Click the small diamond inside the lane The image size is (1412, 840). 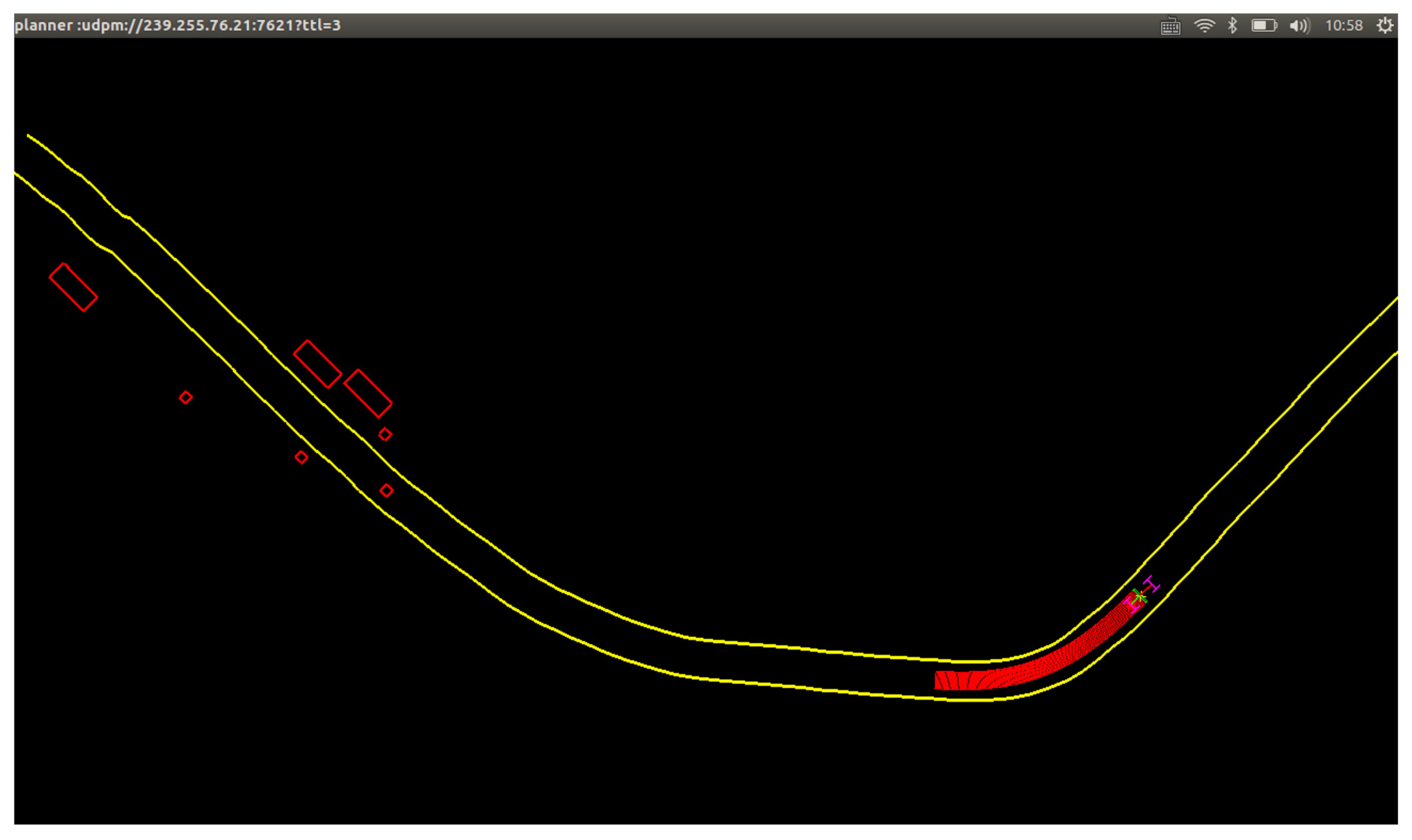click(x=386, y=490)
